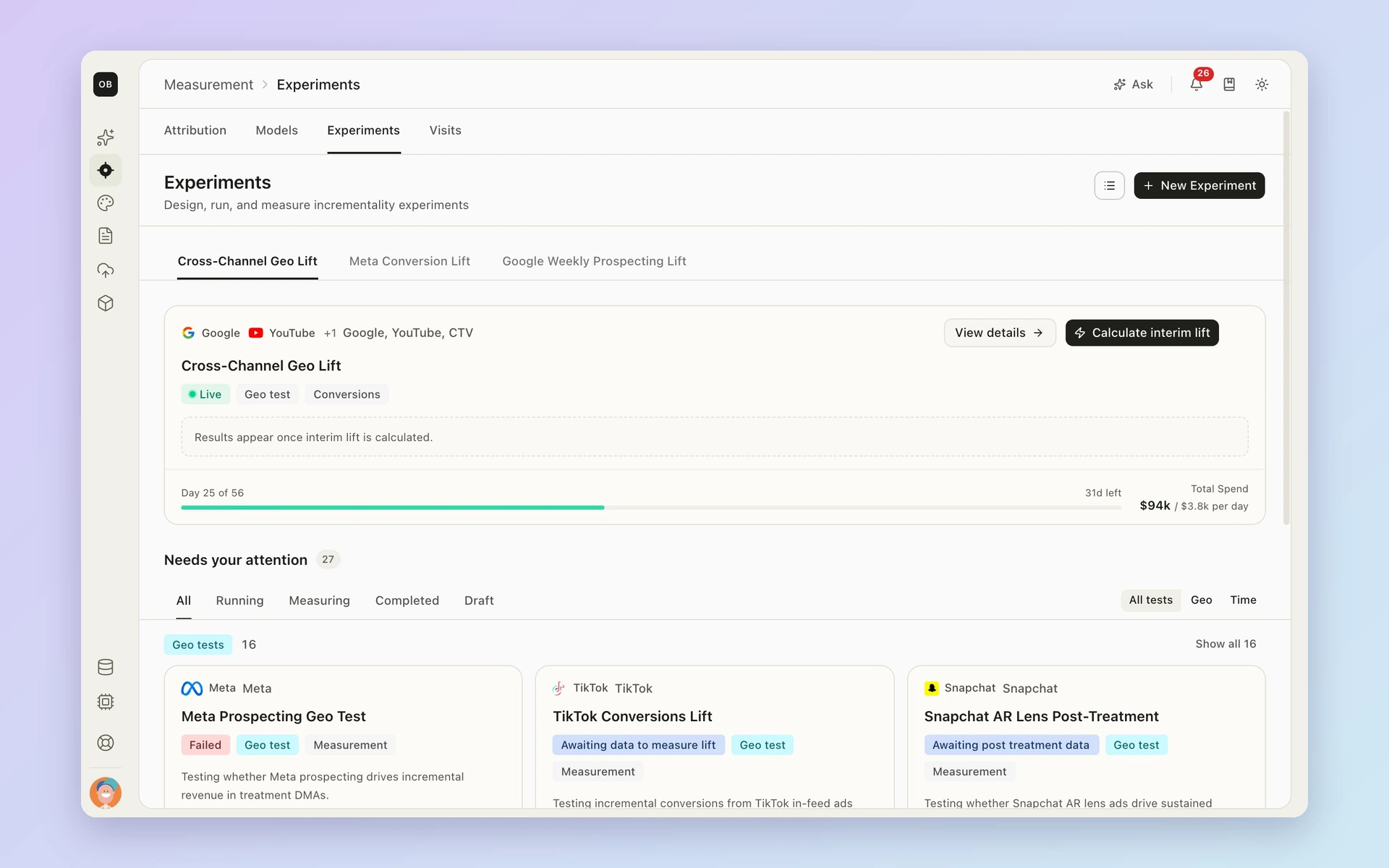Click Show all 16 link
This screenshot has width=1389, height=868.
[1226, 644]
